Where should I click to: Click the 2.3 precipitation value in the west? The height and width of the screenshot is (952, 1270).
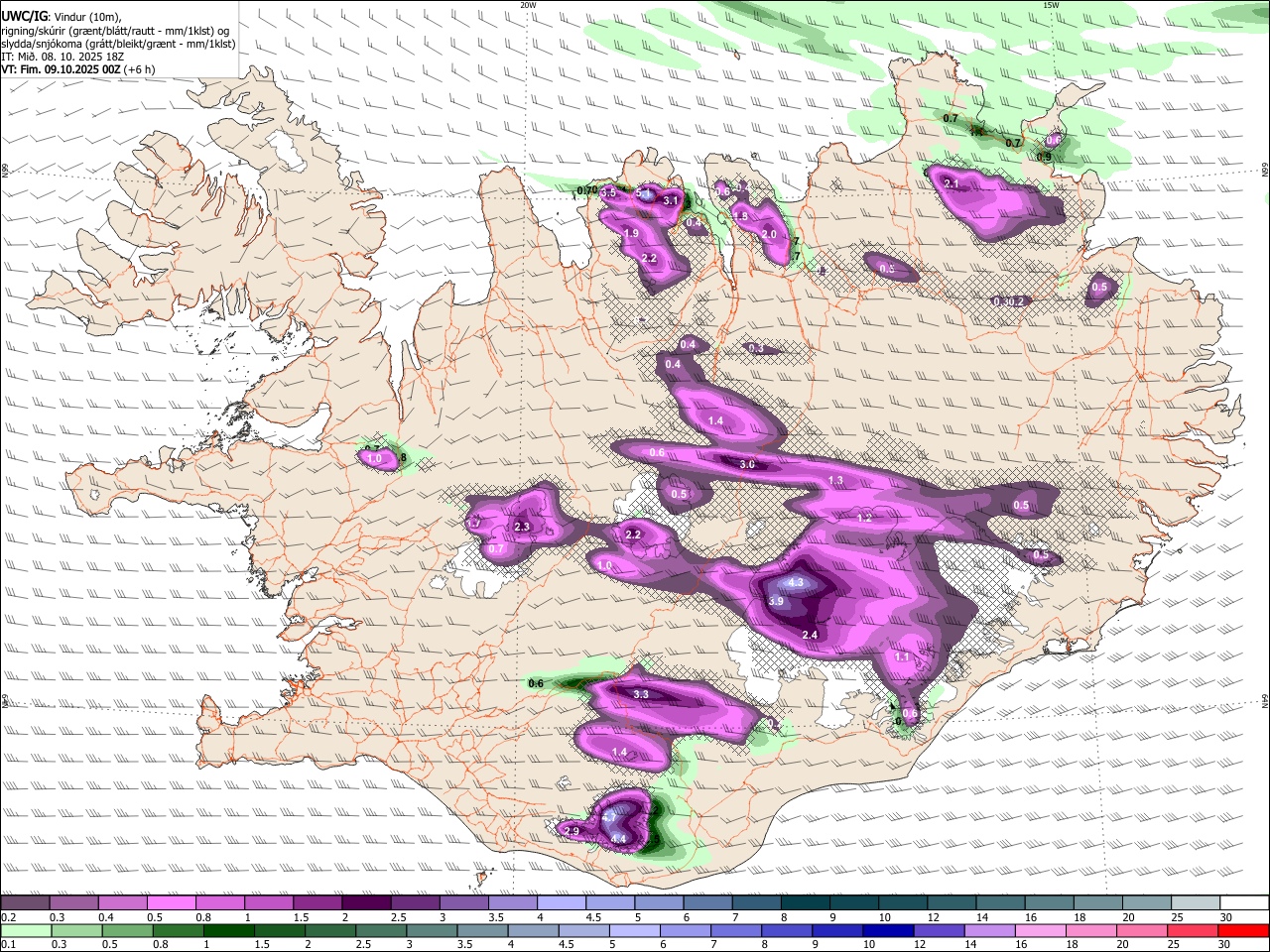point(523,527)
